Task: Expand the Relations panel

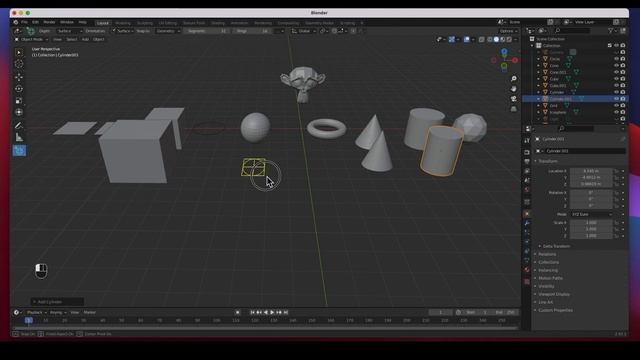Action: tap(547, 254)
